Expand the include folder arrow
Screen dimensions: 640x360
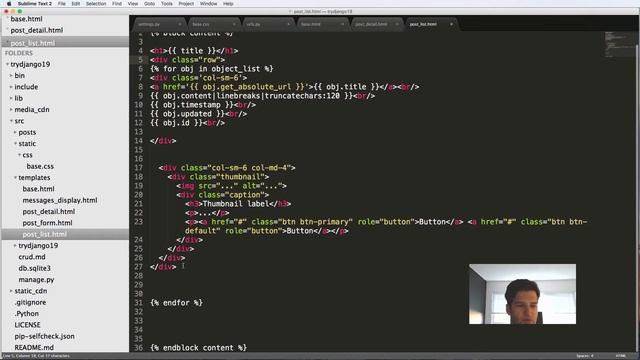11,87
